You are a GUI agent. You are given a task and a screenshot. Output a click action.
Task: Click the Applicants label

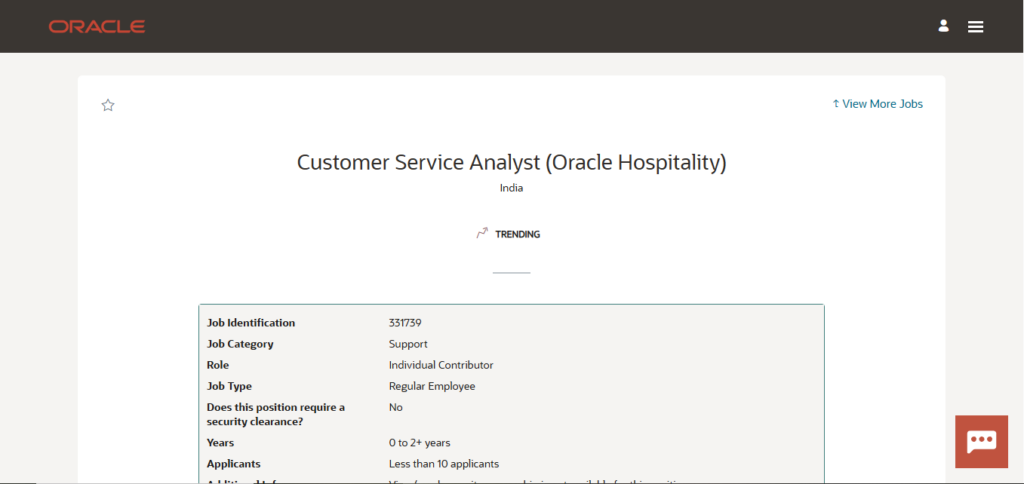pyautogui.click(x=234, y=464)
